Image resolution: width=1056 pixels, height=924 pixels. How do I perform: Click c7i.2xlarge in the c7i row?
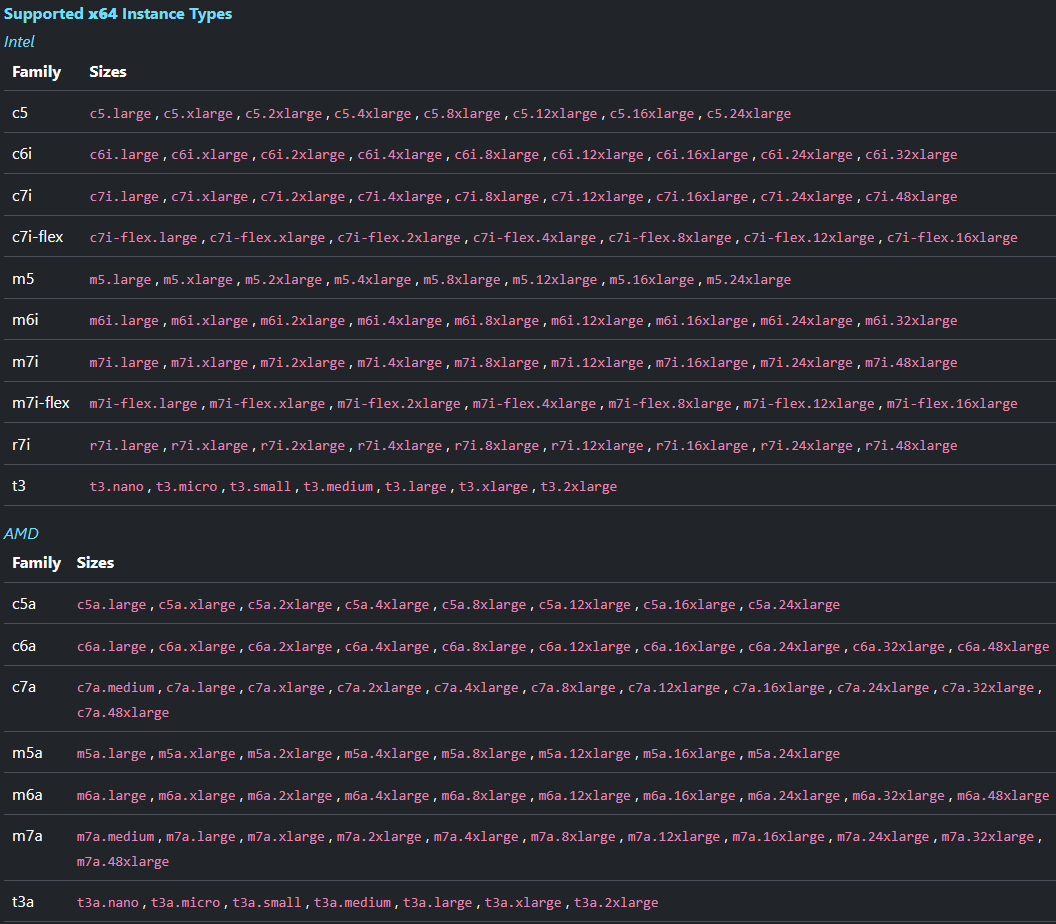(302, 197)
